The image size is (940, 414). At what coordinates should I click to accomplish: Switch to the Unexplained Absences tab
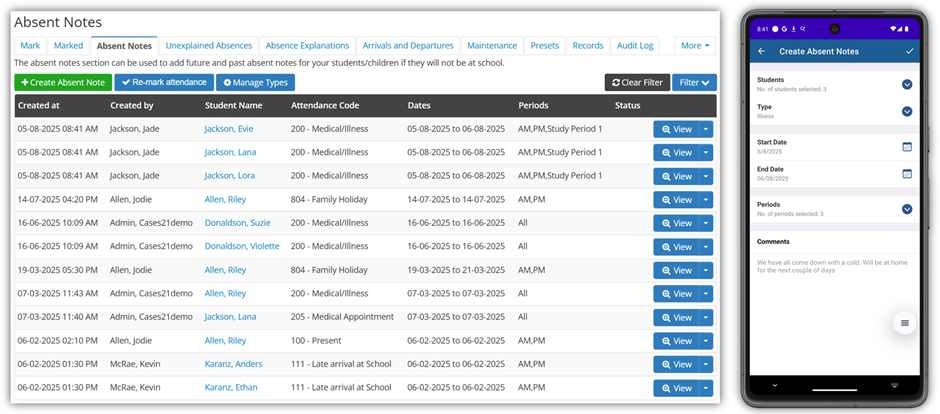point(209,46)
